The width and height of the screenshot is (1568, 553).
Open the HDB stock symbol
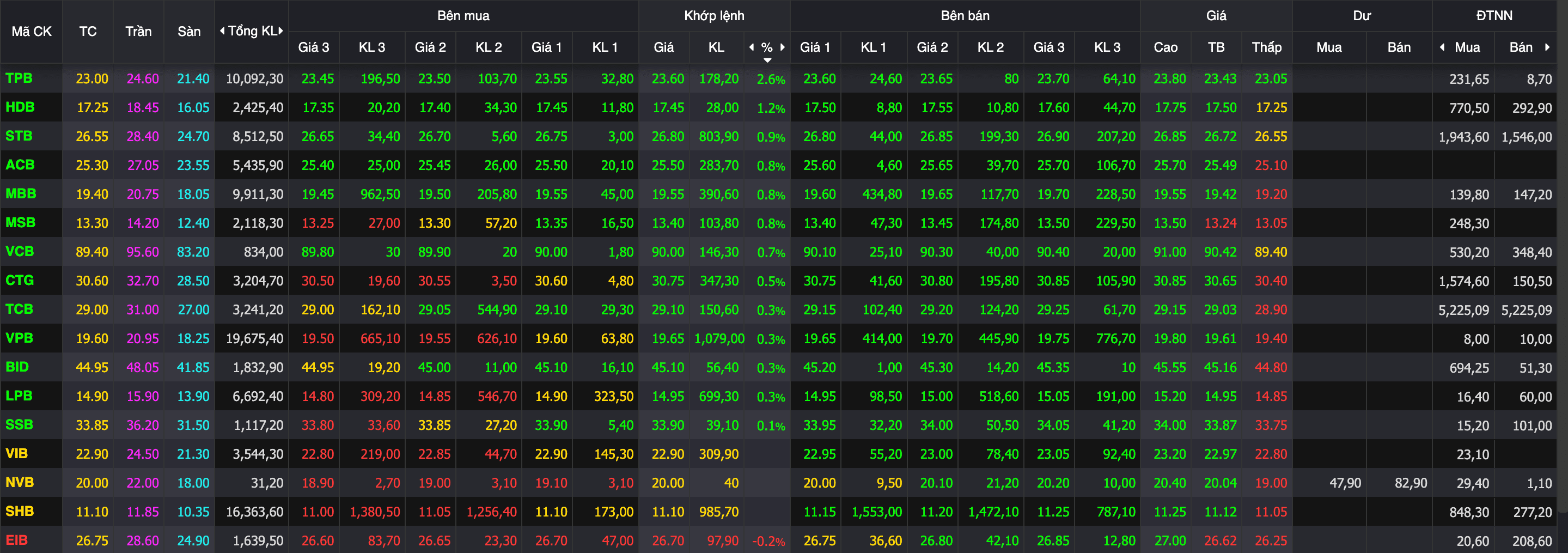click(20, 107)
